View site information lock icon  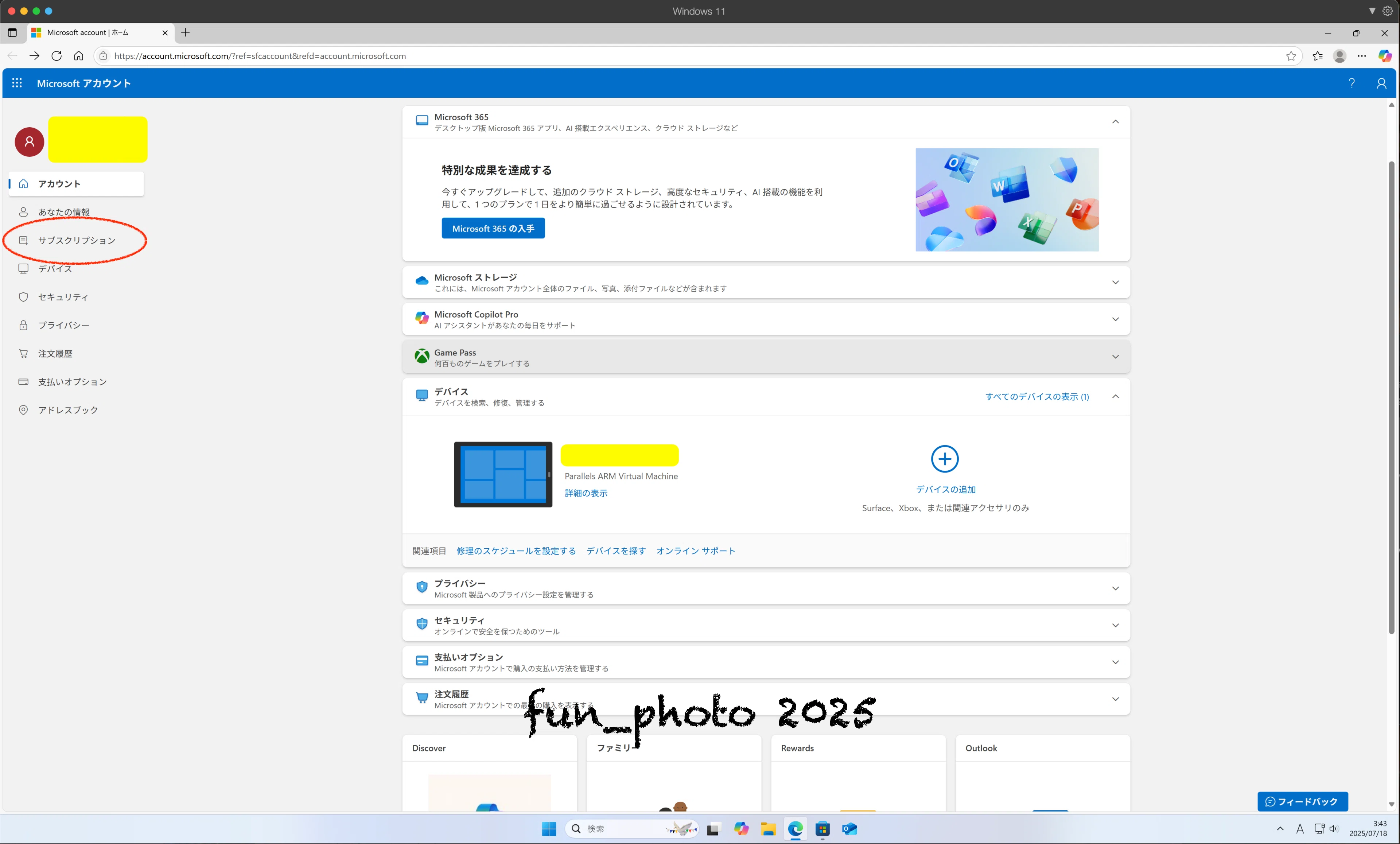pos(103,56)
